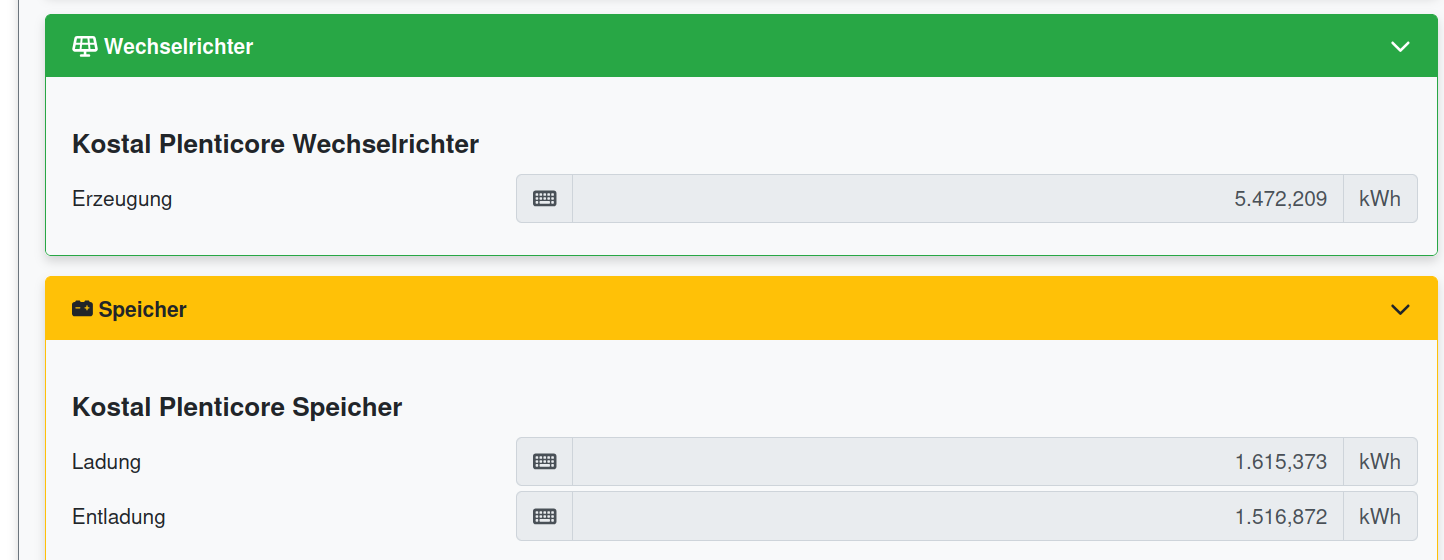Click the Kostal Plenticore Speicher heading
1444x560 pixels.
pyautogui.click(x=237, y=407)
